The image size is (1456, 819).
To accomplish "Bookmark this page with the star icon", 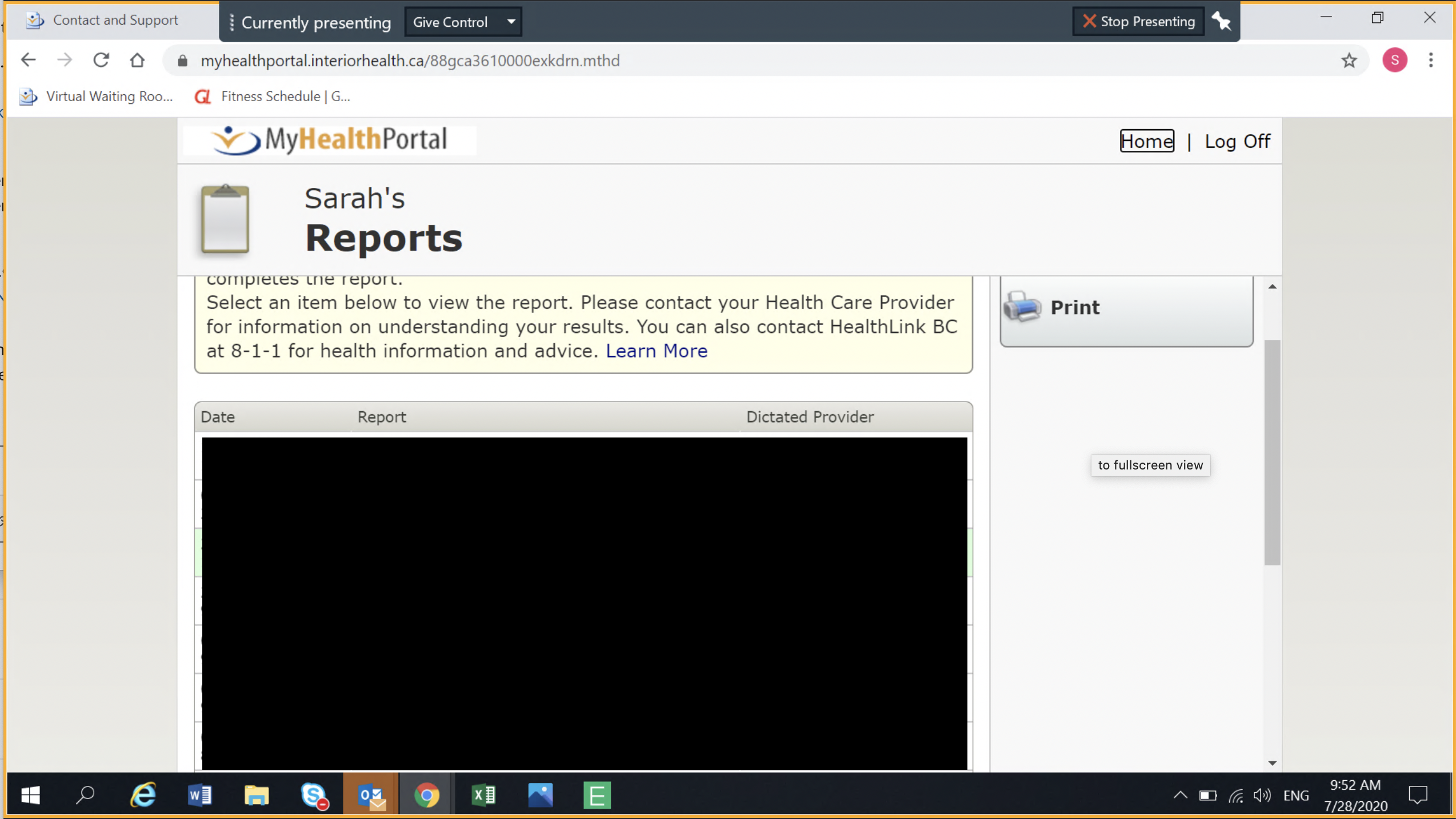I will [1349, 61].
